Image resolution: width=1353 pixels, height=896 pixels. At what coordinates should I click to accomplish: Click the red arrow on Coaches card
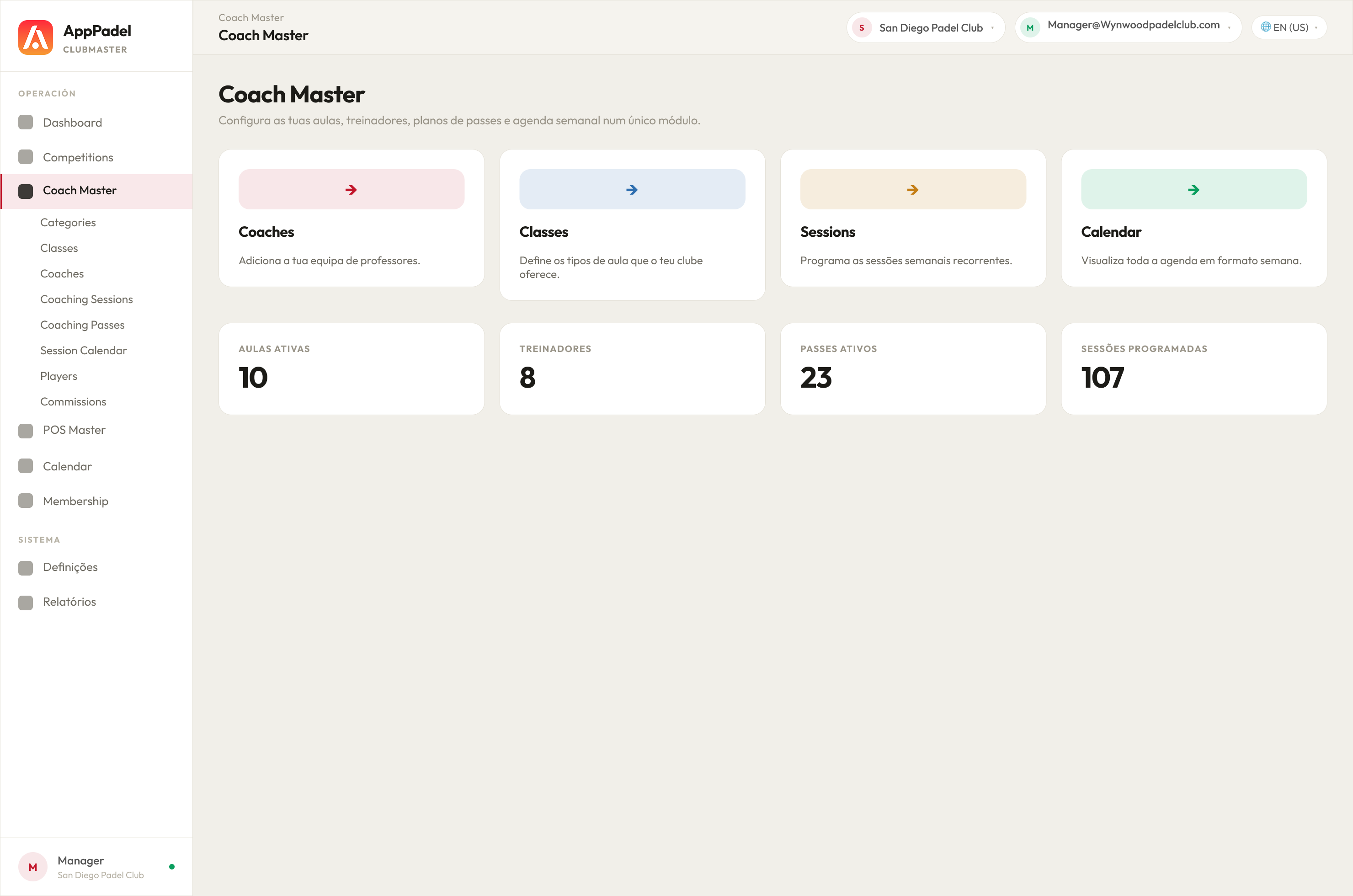(352, 190)
